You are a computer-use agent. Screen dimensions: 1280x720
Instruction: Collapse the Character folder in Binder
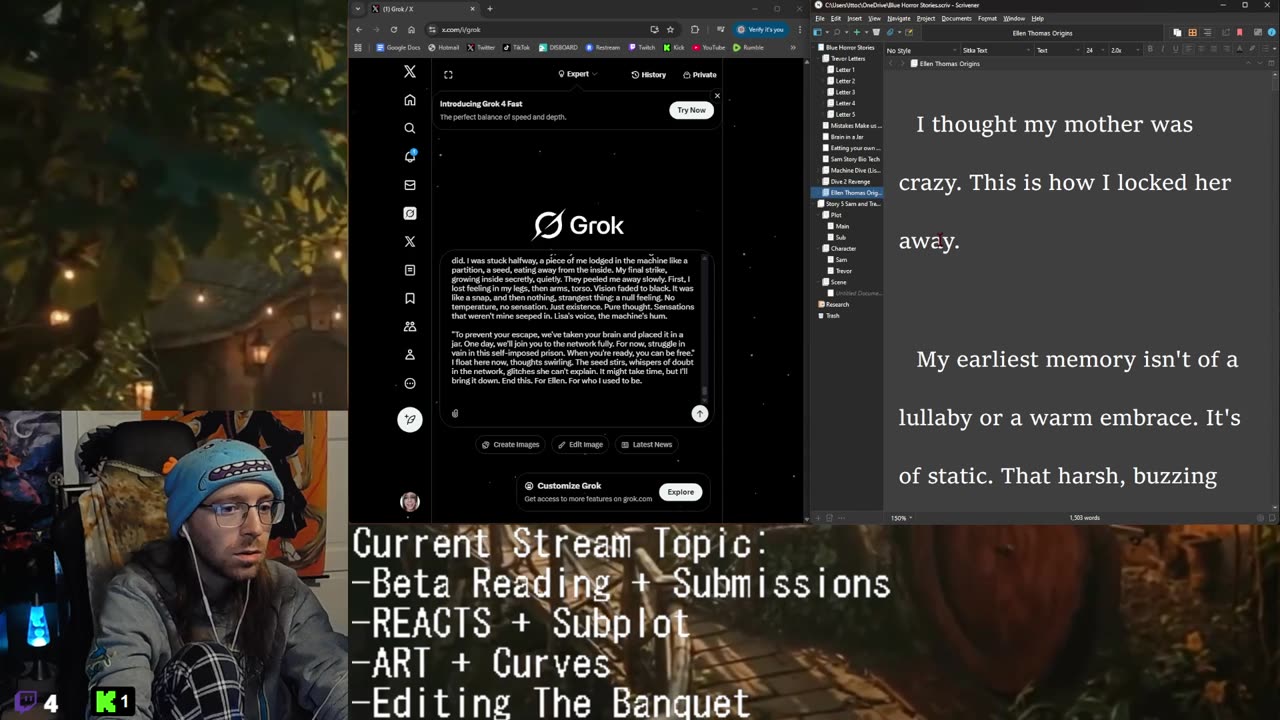[820, 248]
